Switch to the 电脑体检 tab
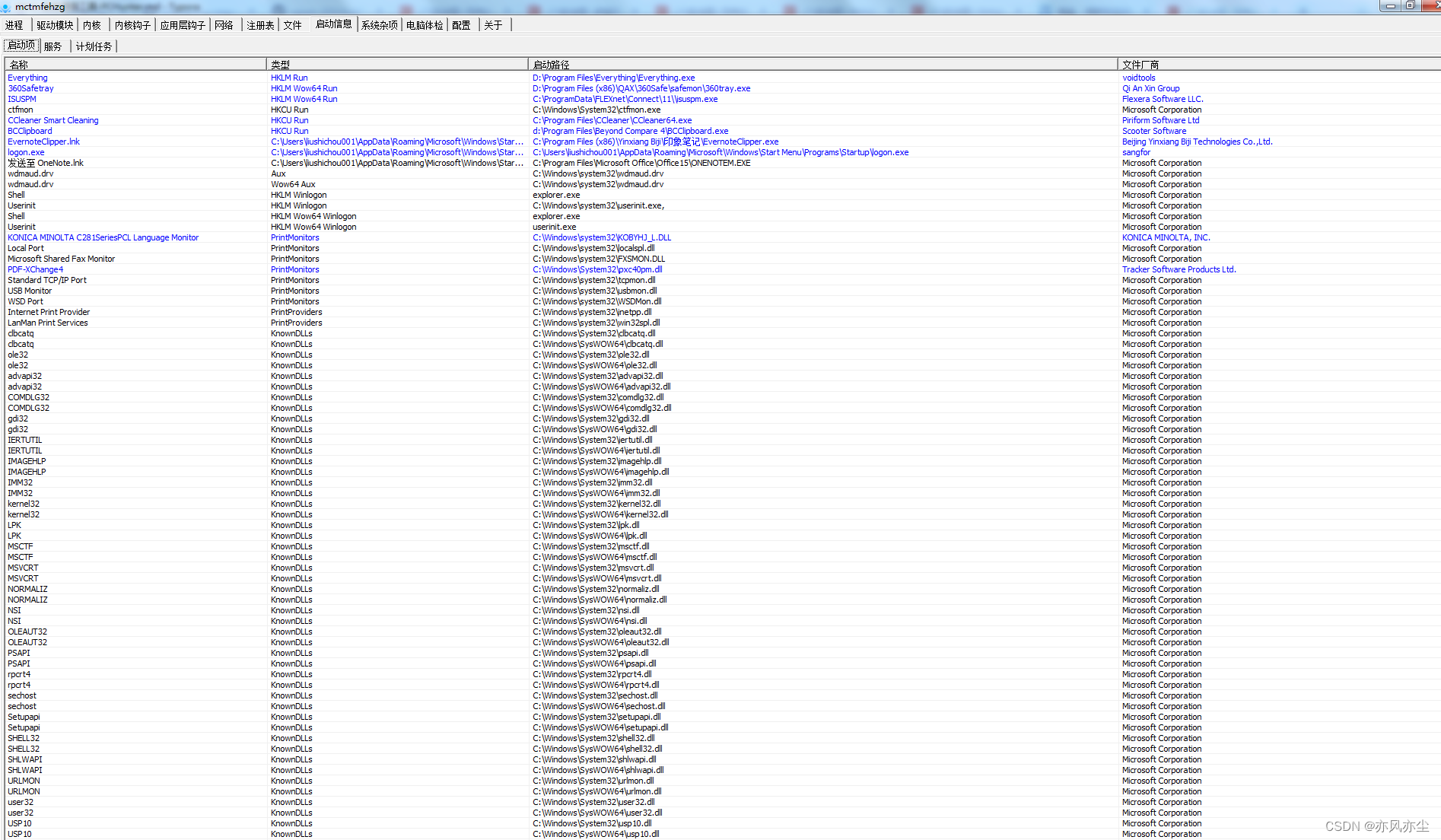Screen dimensions: 1441x840 (425, 25)
